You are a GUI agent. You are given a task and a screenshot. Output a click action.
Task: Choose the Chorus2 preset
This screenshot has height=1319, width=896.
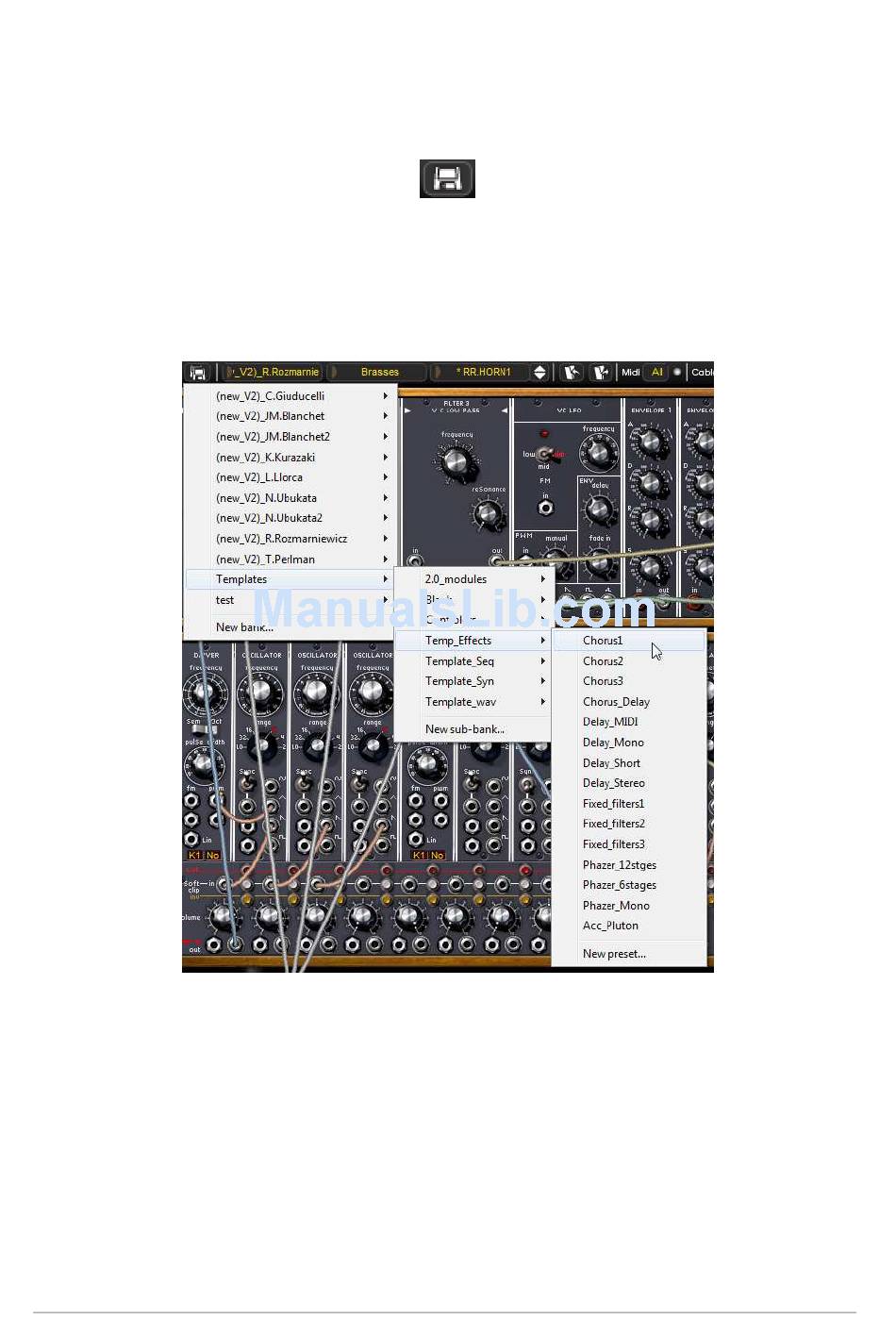pos(629,661)
